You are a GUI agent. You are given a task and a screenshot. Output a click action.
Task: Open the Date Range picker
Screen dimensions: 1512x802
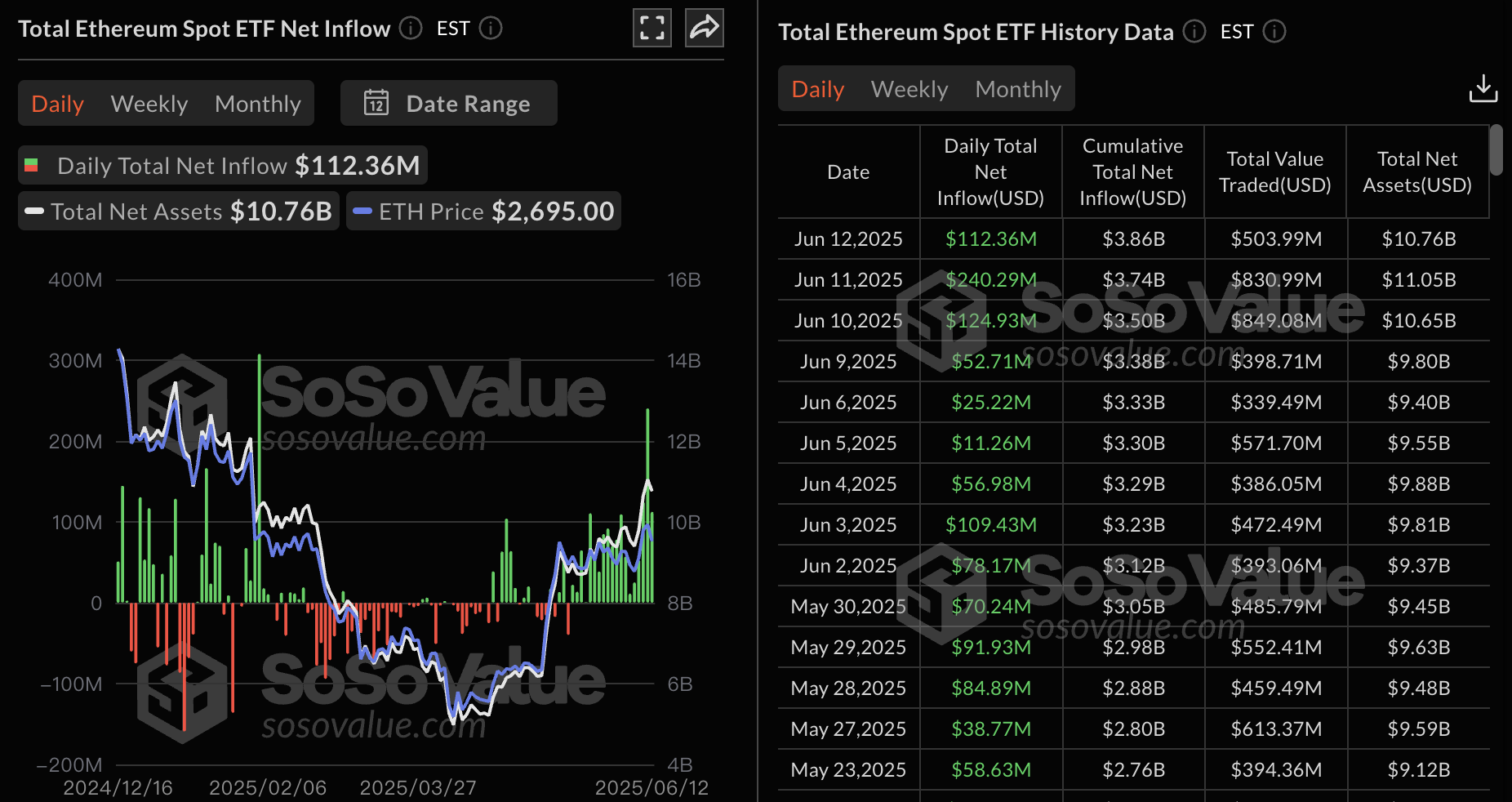click(449, 103)
